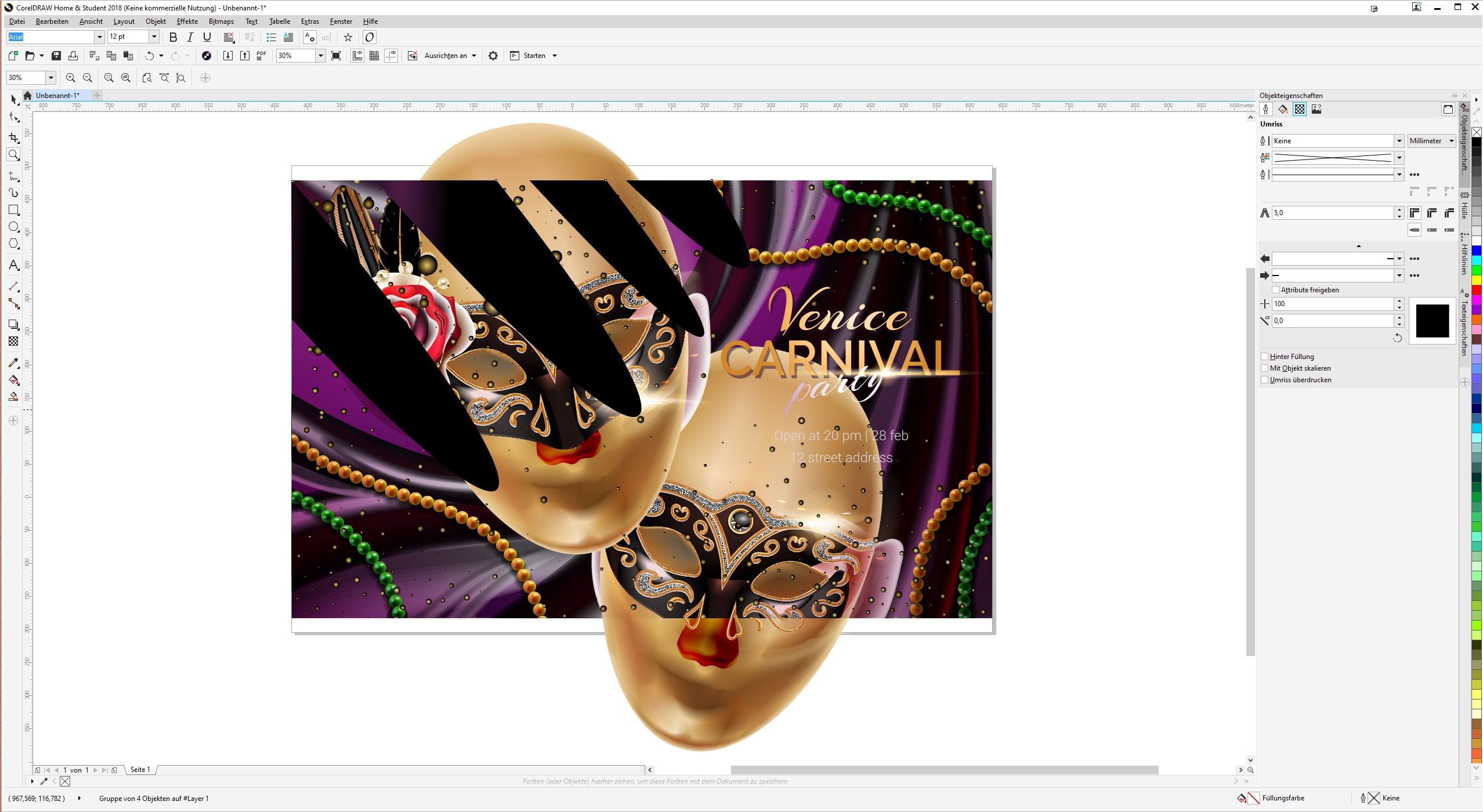Screen dimensions: 1483x812
Task: Open the Bitmap tab in Objekteigenschaften
Action: tap(1316, 109)
